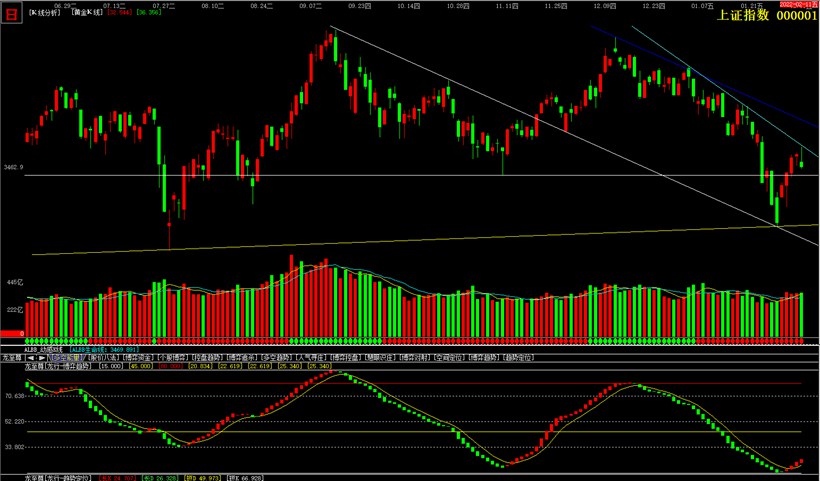
Task: Switch to the 慧眼识庄 tab
Action: point(380,358)
